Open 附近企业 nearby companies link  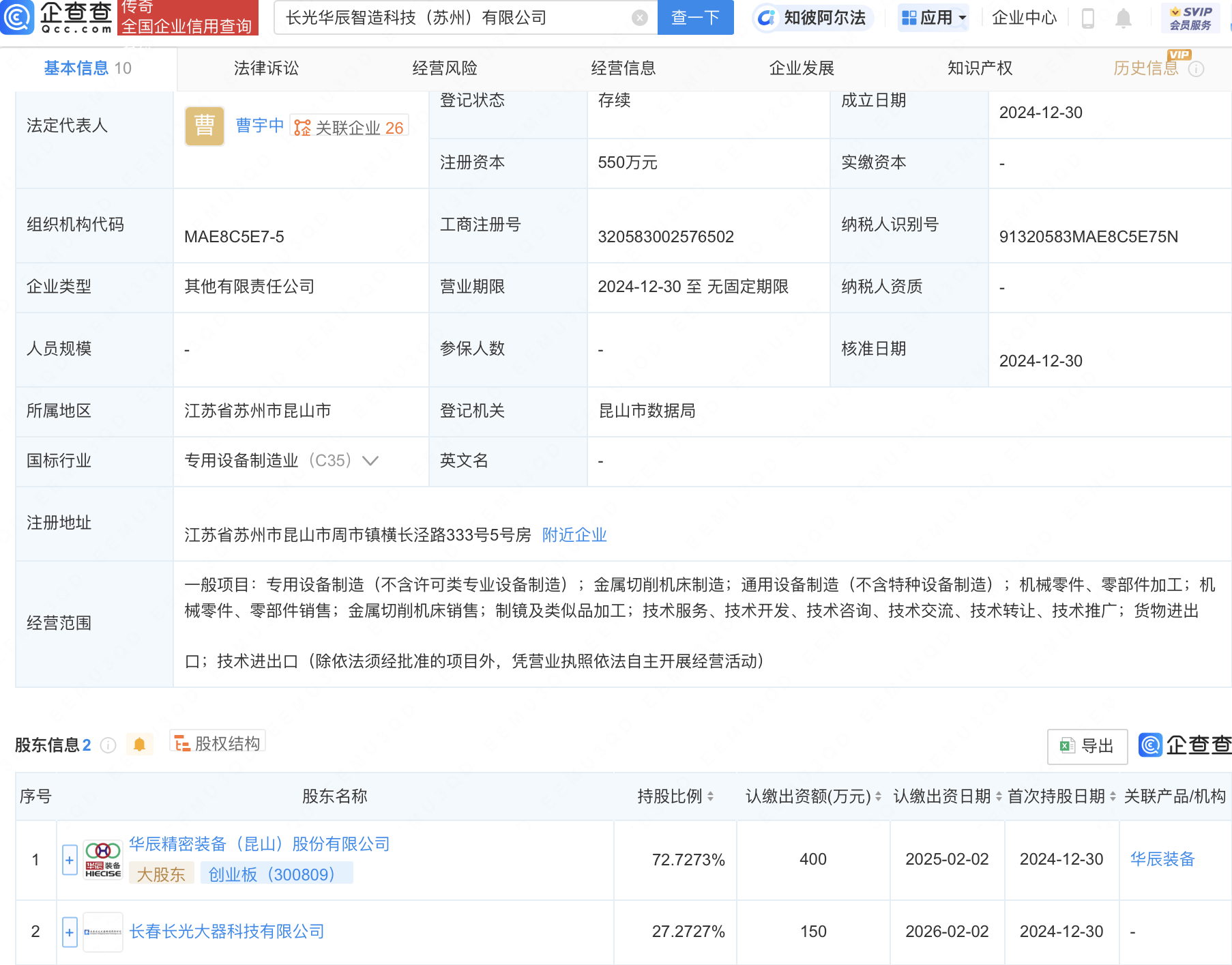point(574,535)
